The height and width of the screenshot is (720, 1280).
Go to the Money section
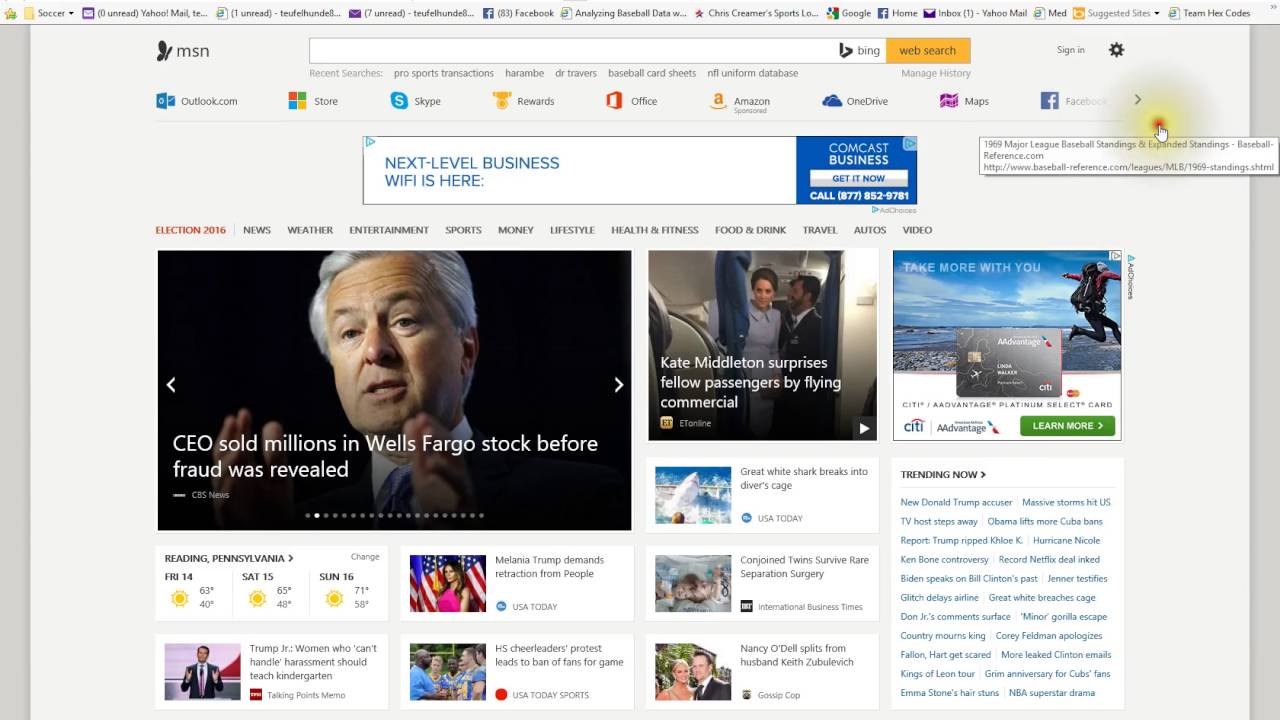pyautogui.click(x=516, y=230)
